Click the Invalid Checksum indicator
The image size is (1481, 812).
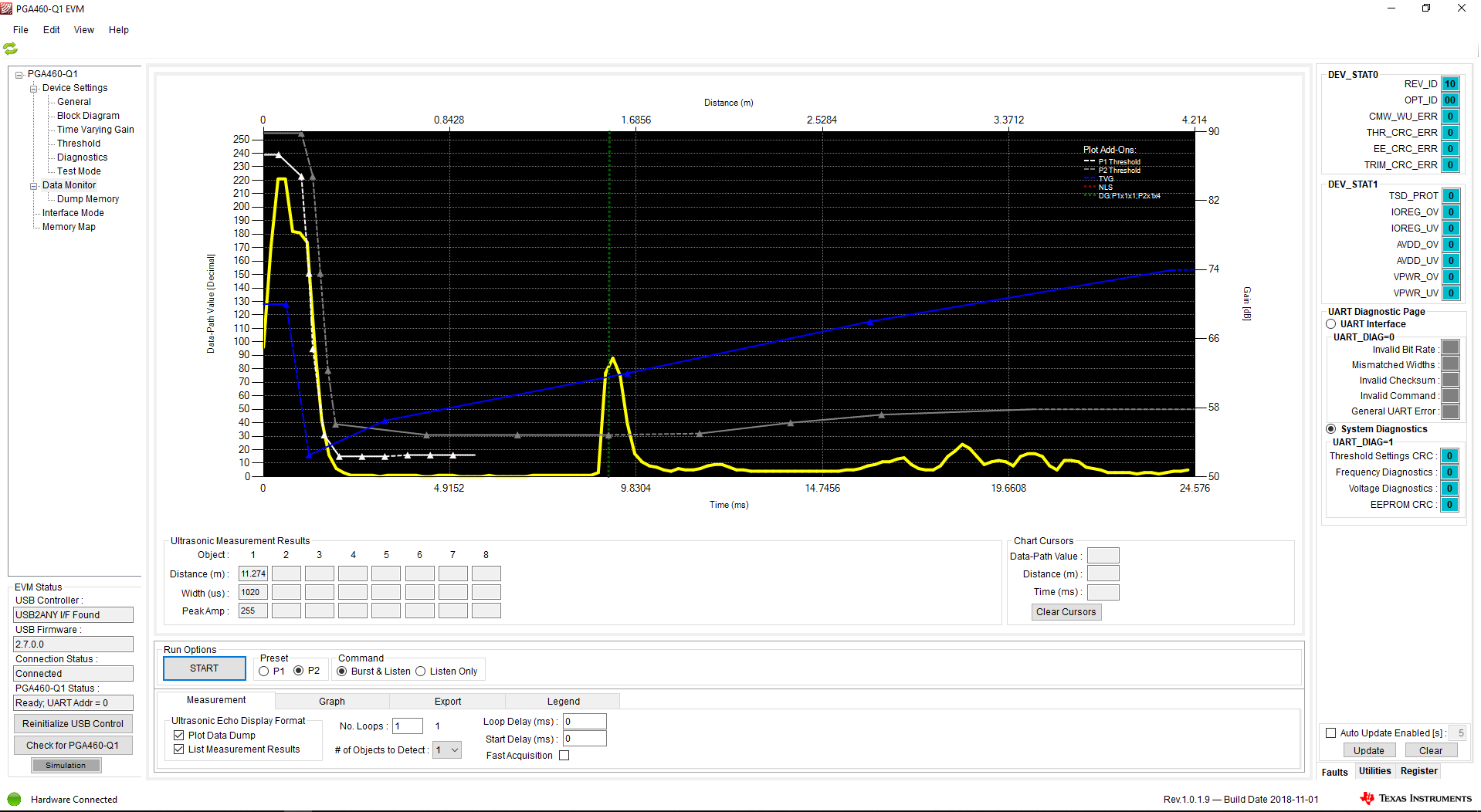tap(1451, 379)
